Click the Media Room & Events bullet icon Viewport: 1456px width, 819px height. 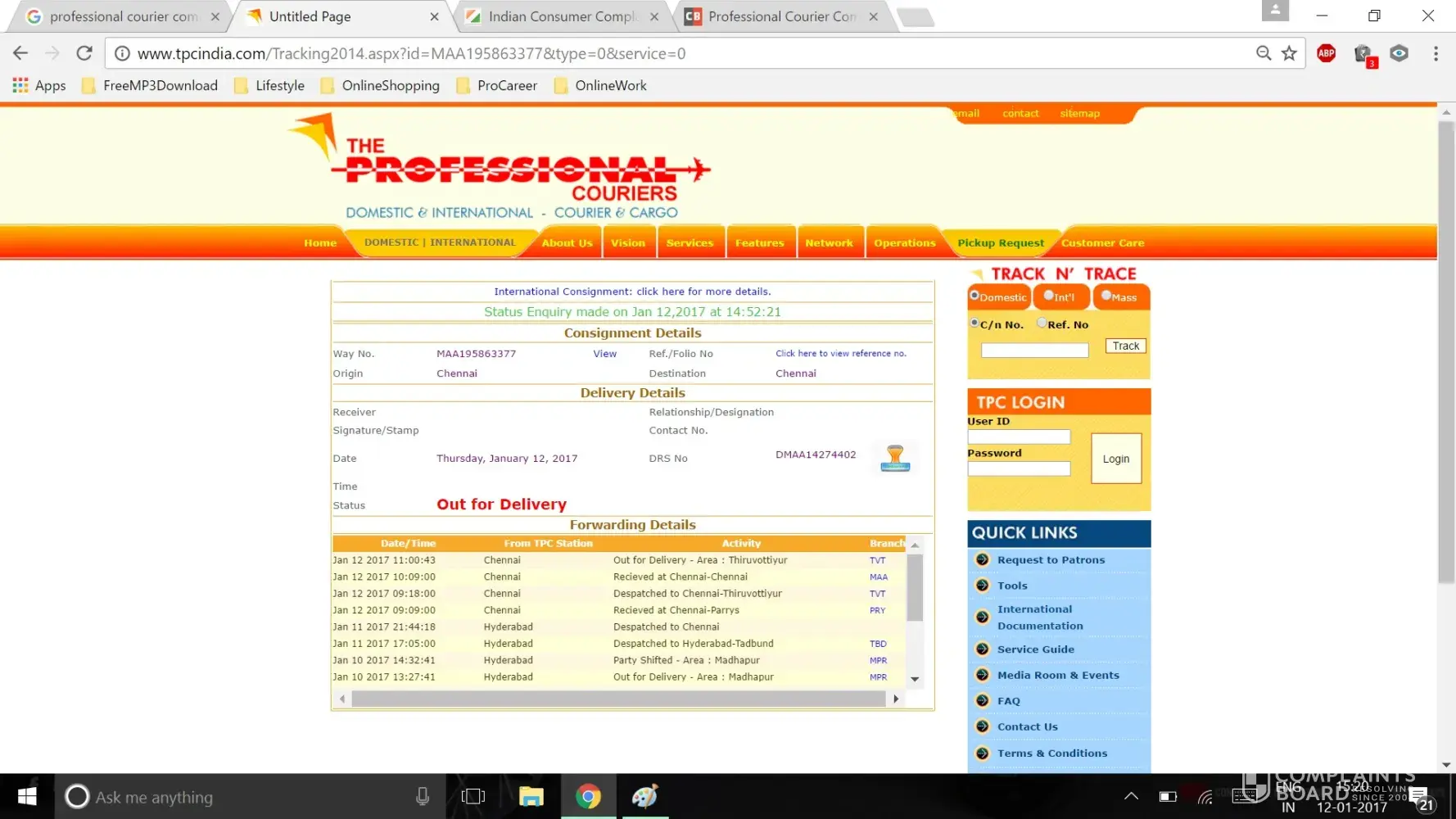(983, 675)
